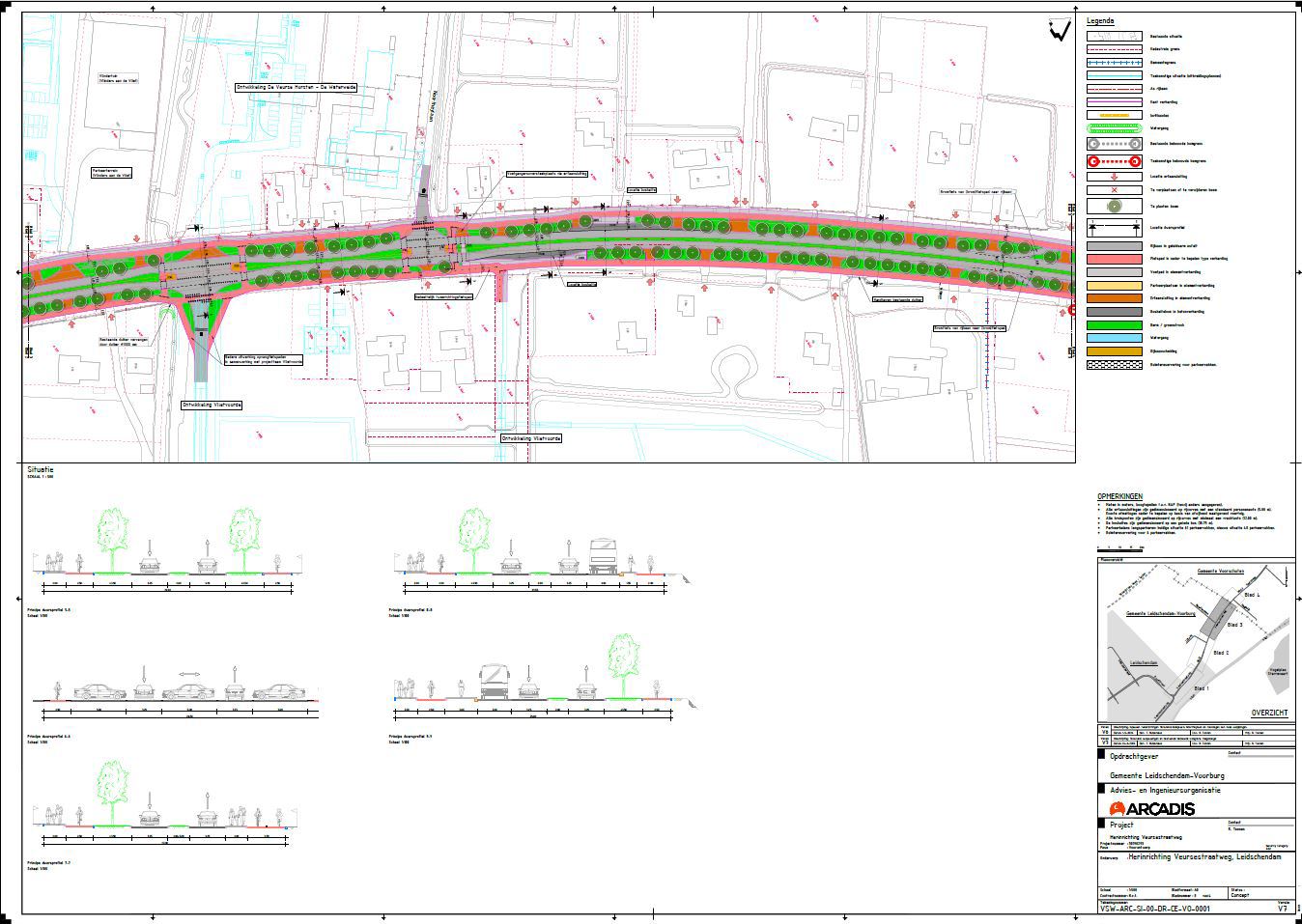Image resolution: width=1302 pixels, height=924 pixels.
Task: Click the red circles legend symbol for future tree row
Action: point(1113,161)
